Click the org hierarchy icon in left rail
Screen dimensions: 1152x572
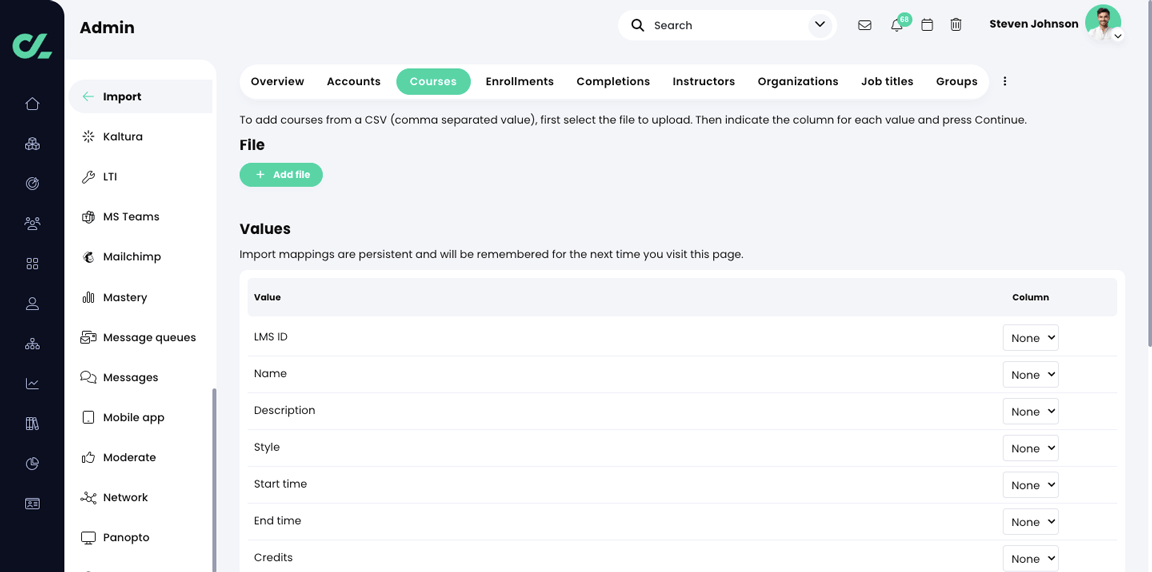pos(32,344)
